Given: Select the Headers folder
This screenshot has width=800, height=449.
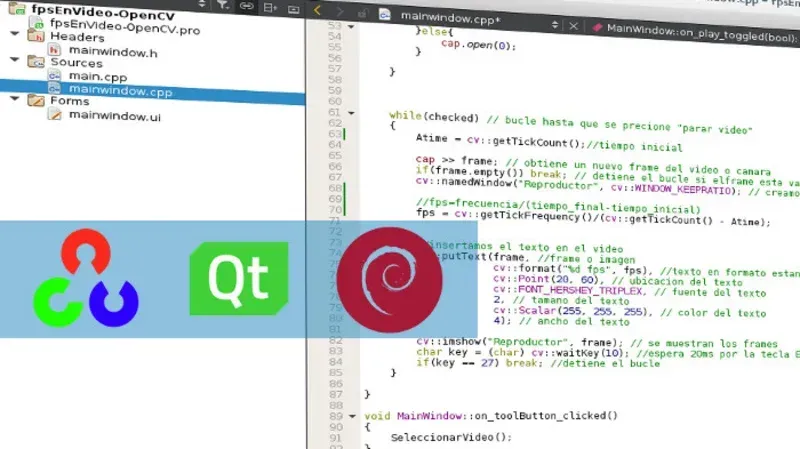Looking at the screenshot, I should coord(77,37).
